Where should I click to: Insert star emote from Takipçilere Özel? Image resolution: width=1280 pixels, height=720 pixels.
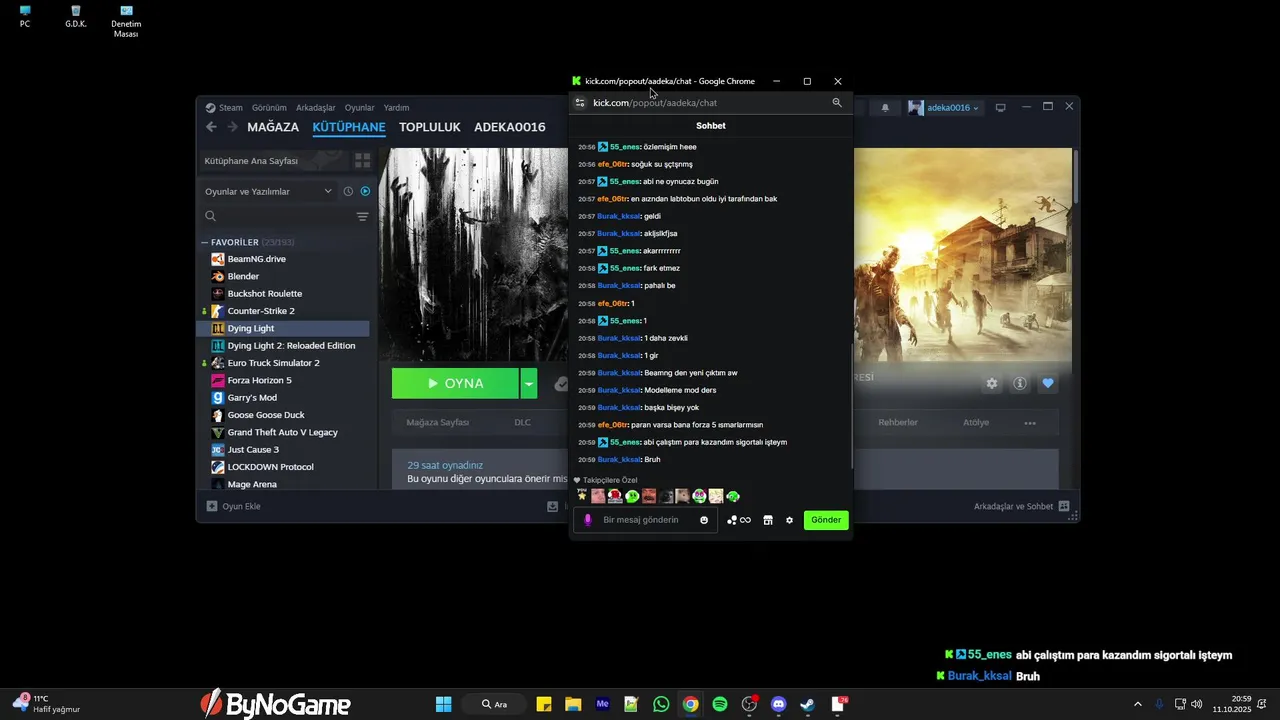582,496
